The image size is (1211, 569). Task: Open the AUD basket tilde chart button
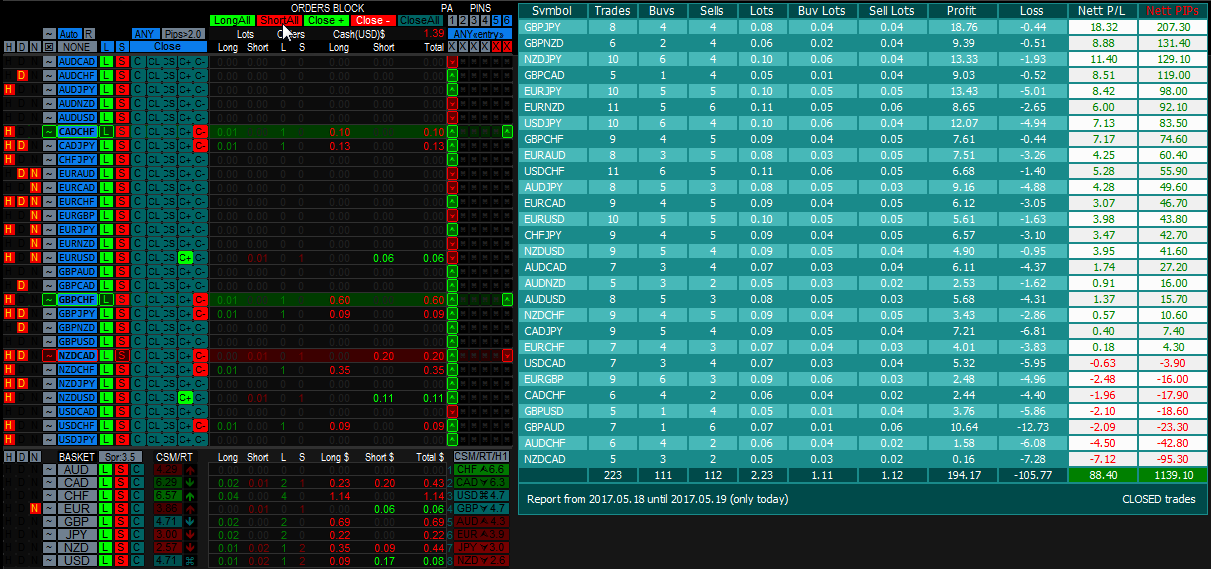[50, 470]
